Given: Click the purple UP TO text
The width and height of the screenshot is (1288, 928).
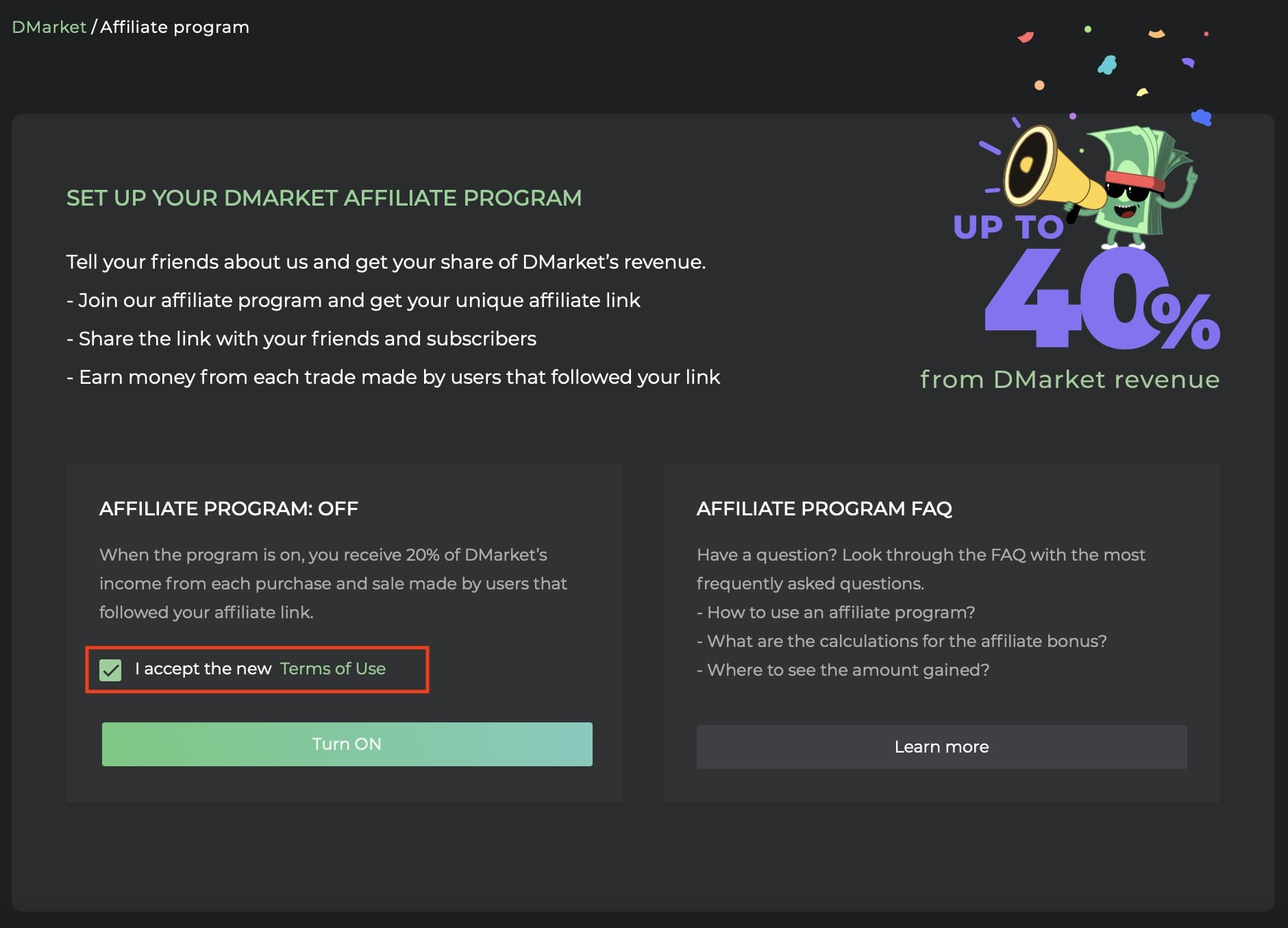Looking at the screenshot, I should [x=1008, y=228].
